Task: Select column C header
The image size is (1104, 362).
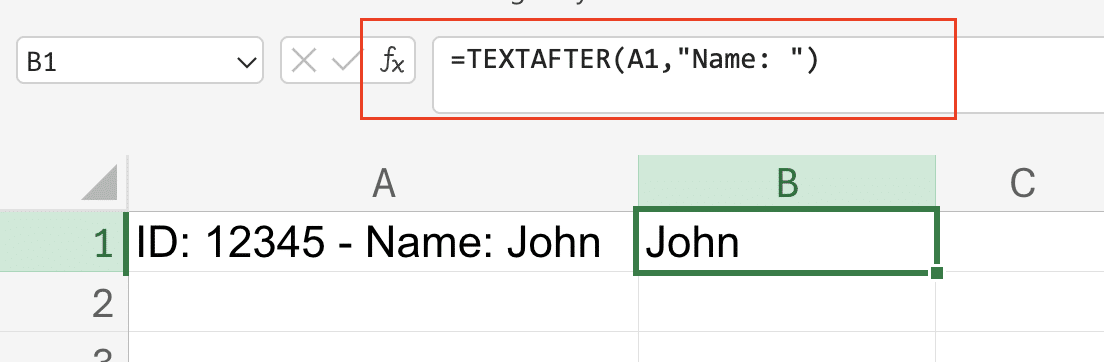Action: pos(1020,182)
